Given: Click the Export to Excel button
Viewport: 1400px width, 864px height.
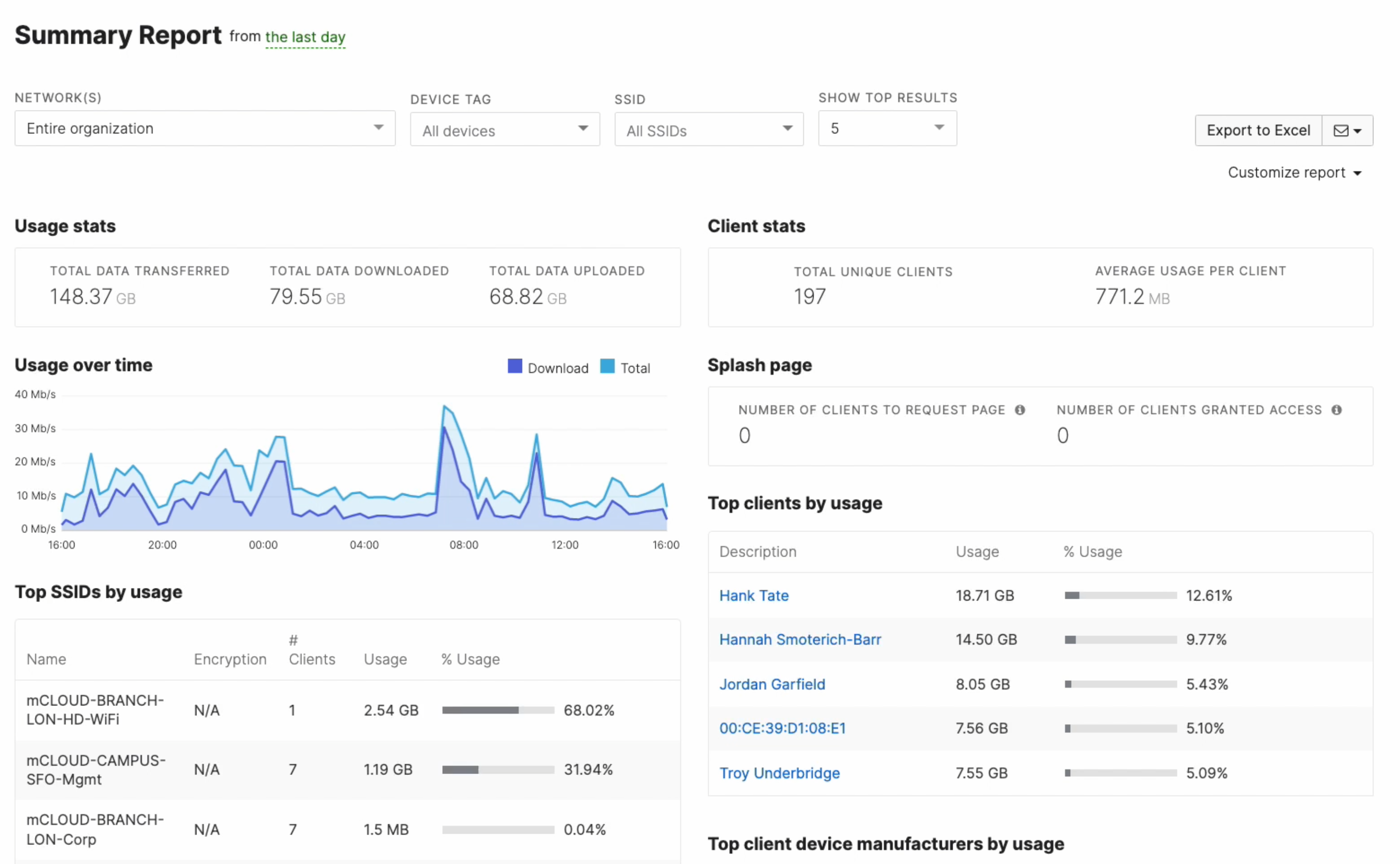Looking at the screenshot, I should tap(1258, 130).
